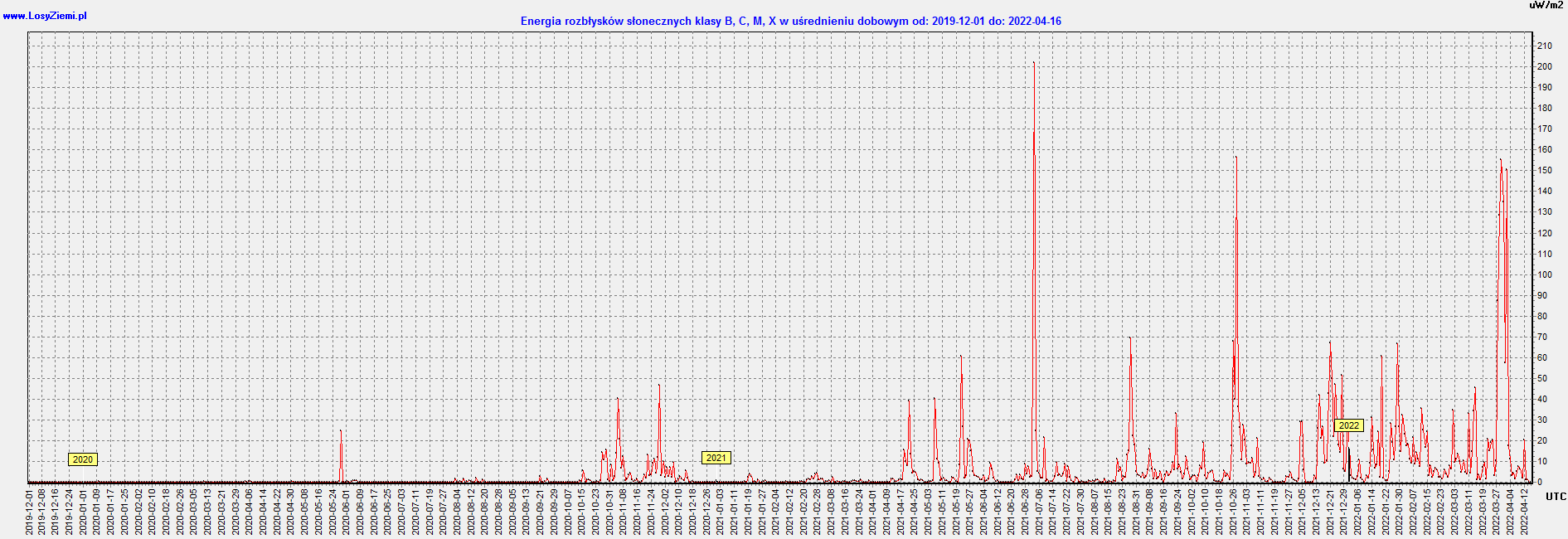The width and height of the screenshot is (1568, 539).
Task: Click the 100 value on the y-axis
Action: click(1544, 274)
